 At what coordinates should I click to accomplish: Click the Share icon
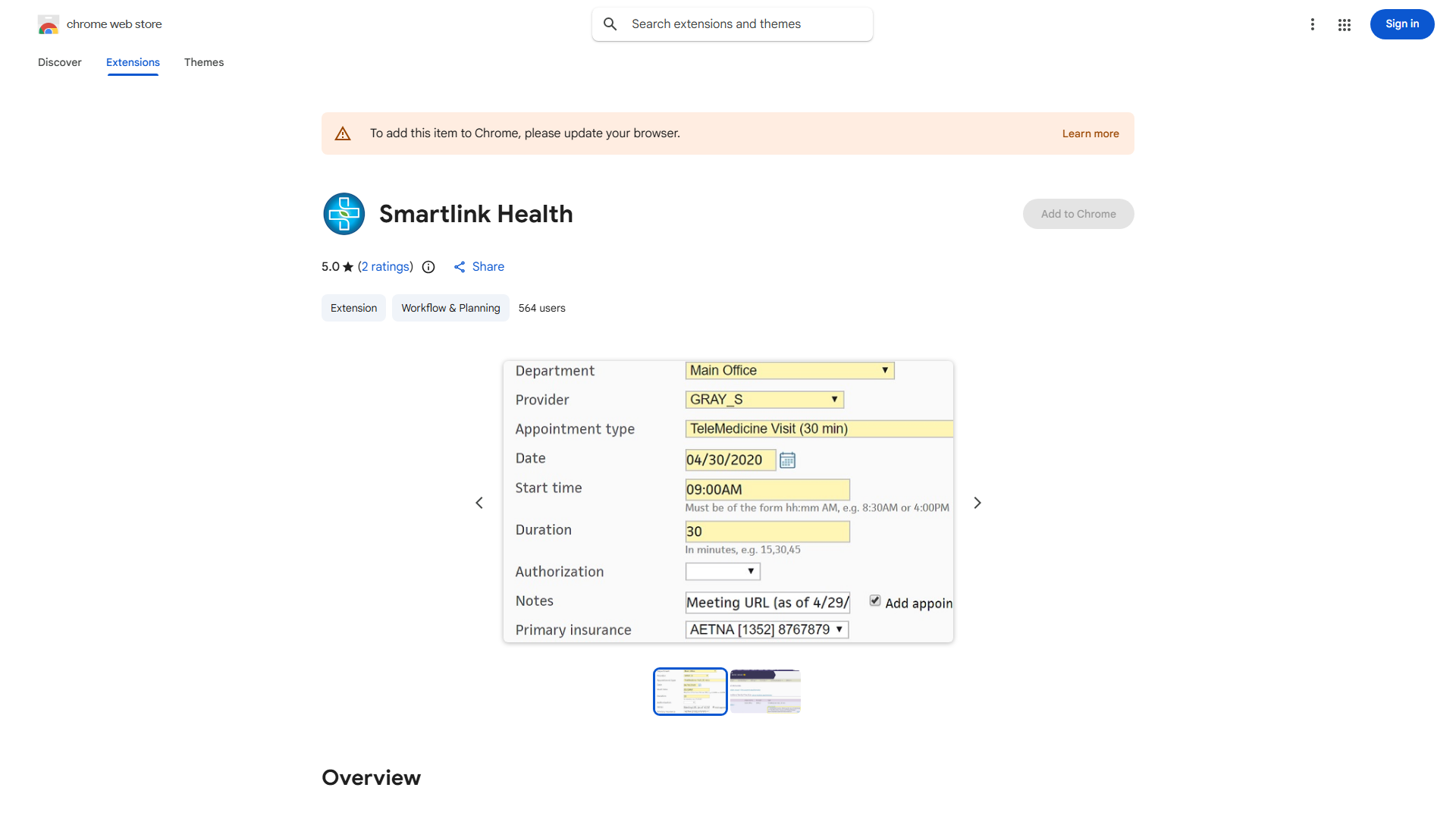[460, 267]
